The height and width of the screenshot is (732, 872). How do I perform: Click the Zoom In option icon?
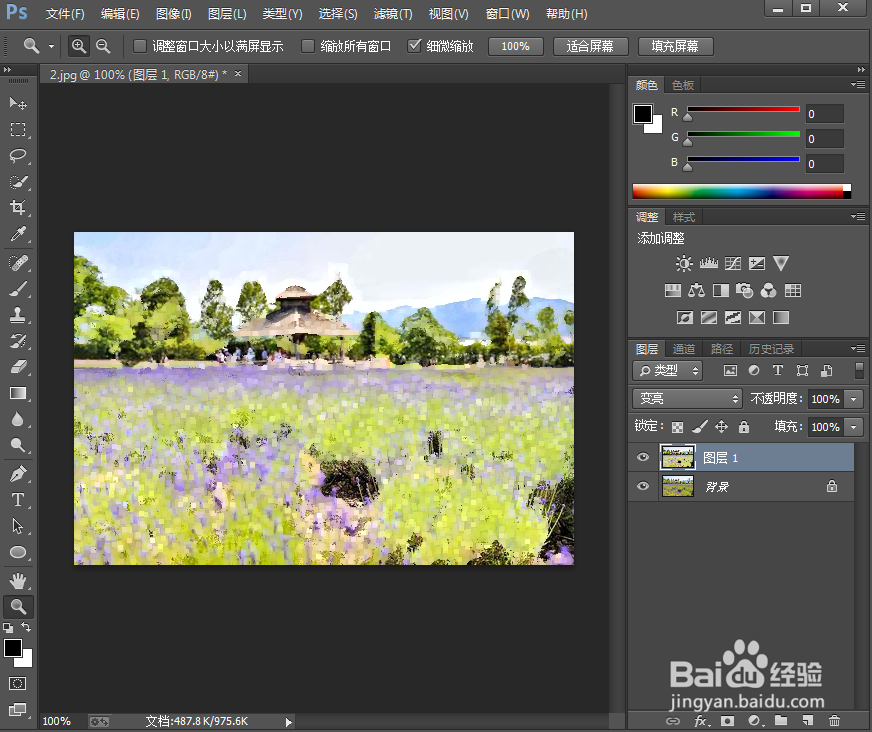click(x=79, y=46)
